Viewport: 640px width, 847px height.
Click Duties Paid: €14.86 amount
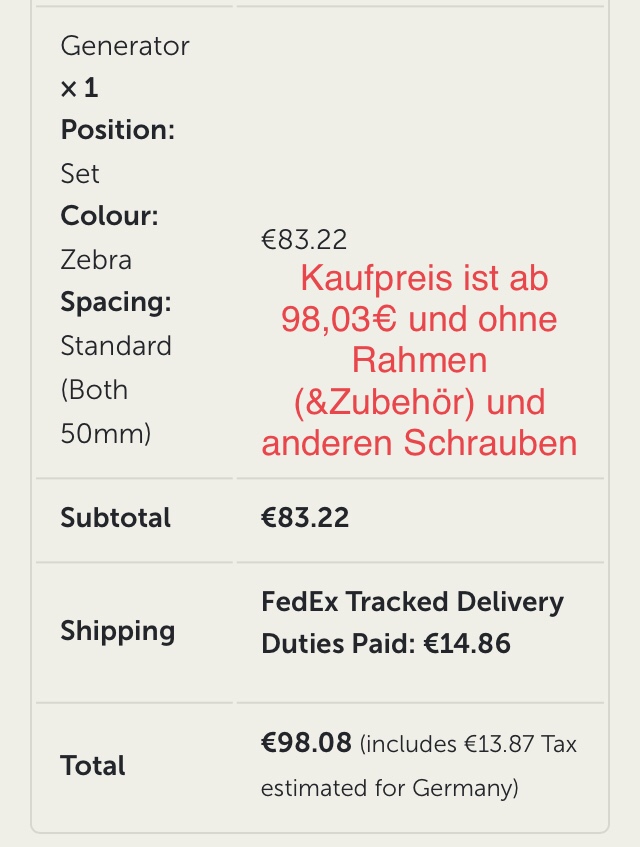[386, 643]
